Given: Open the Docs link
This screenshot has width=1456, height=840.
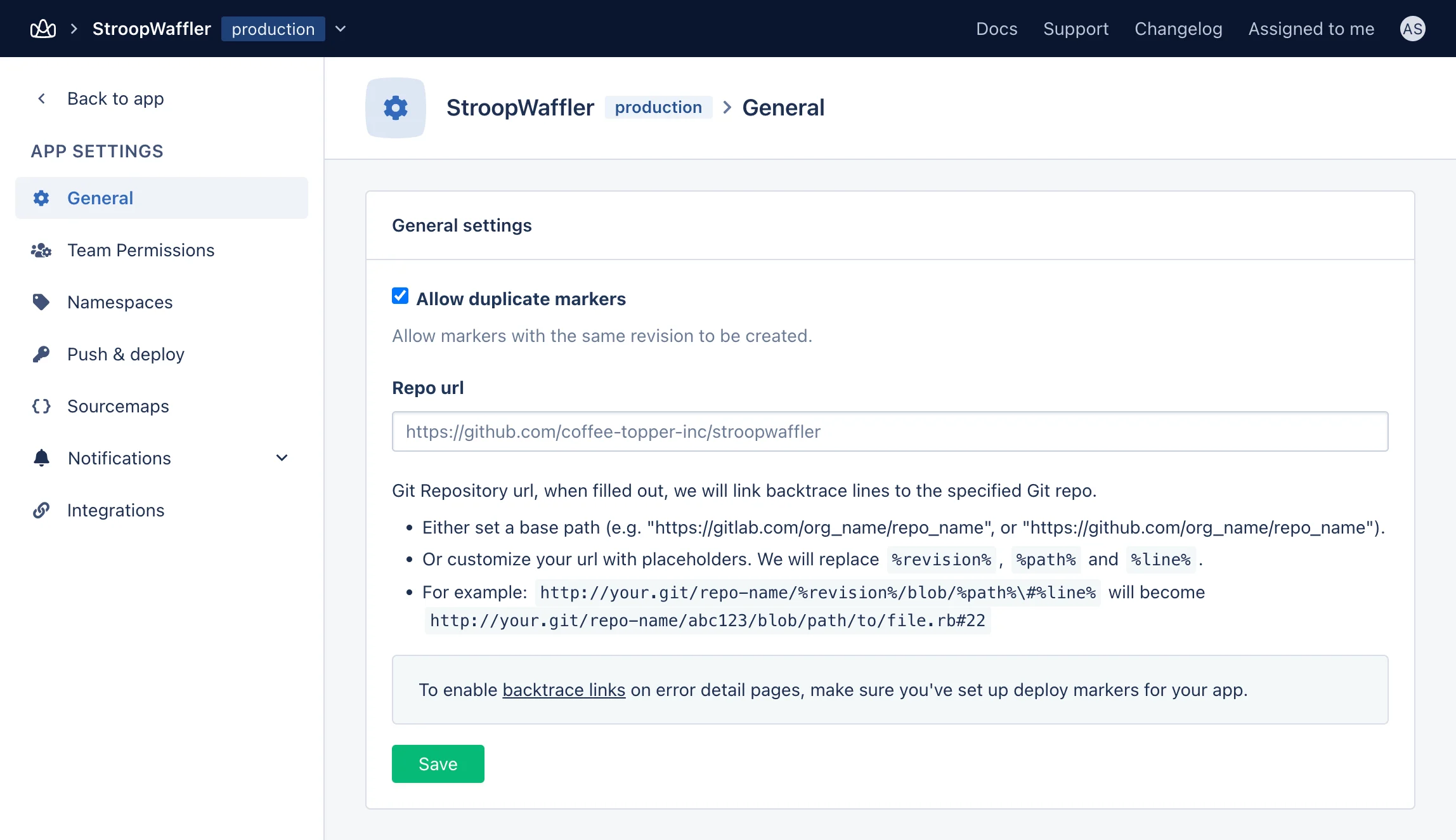Looking at the screenshot, I should (x=996, y=29).
